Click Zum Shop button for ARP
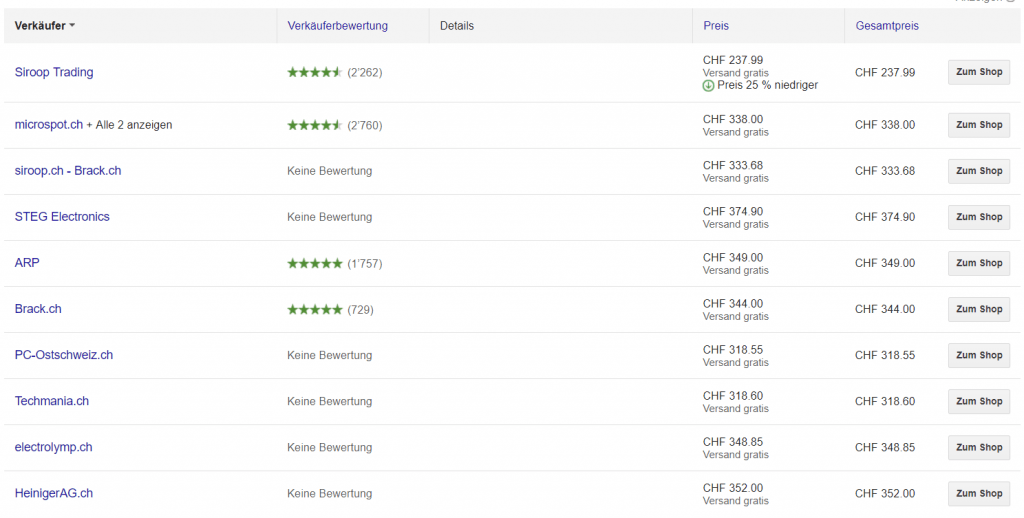This screenshot has width=1024, height=518. 978,263
